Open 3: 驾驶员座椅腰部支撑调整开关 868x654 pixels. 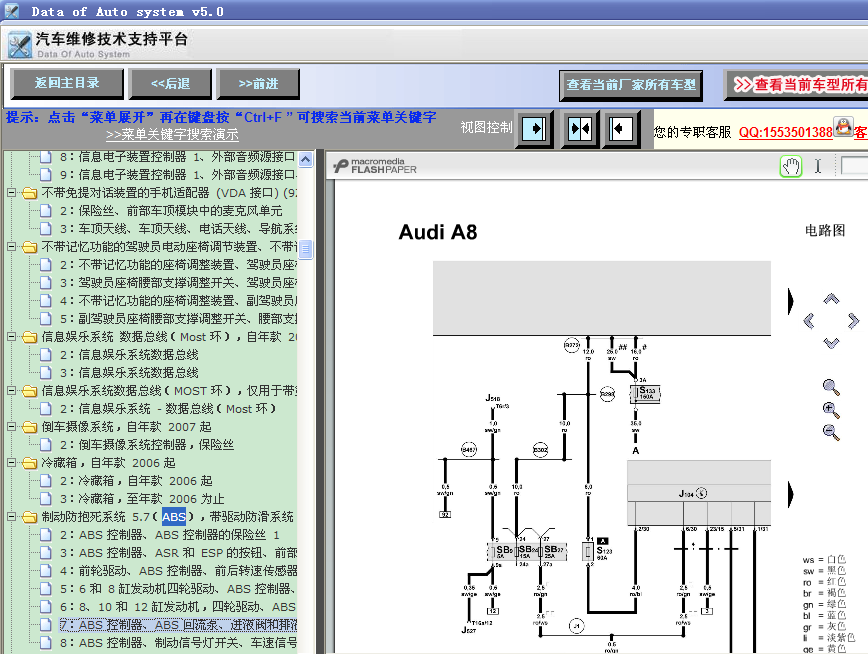178,282
